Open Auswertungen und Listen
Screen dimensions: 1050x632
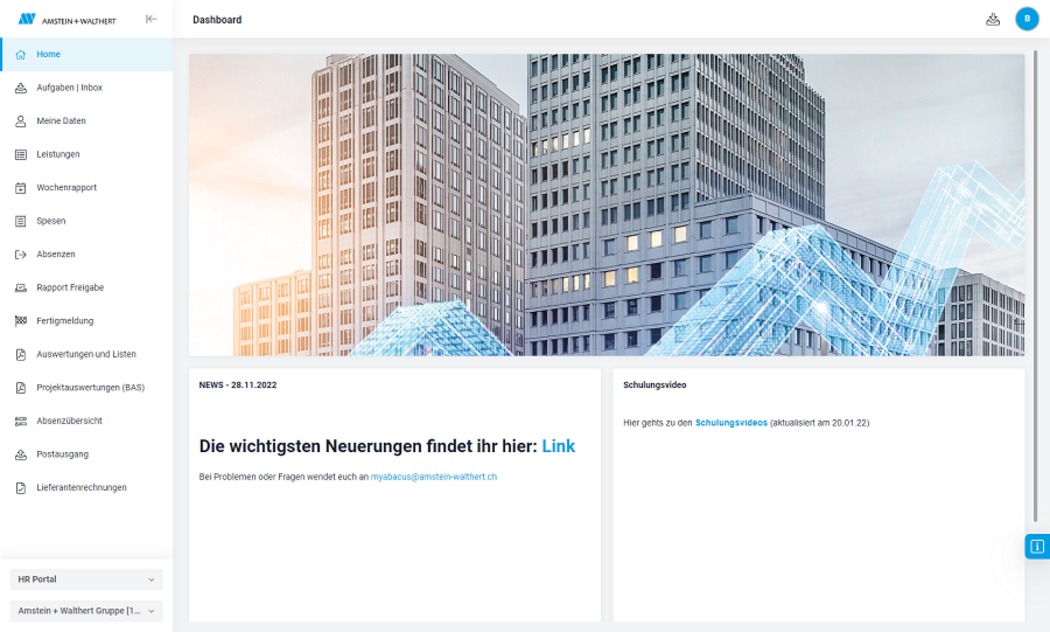click(86, 354)
